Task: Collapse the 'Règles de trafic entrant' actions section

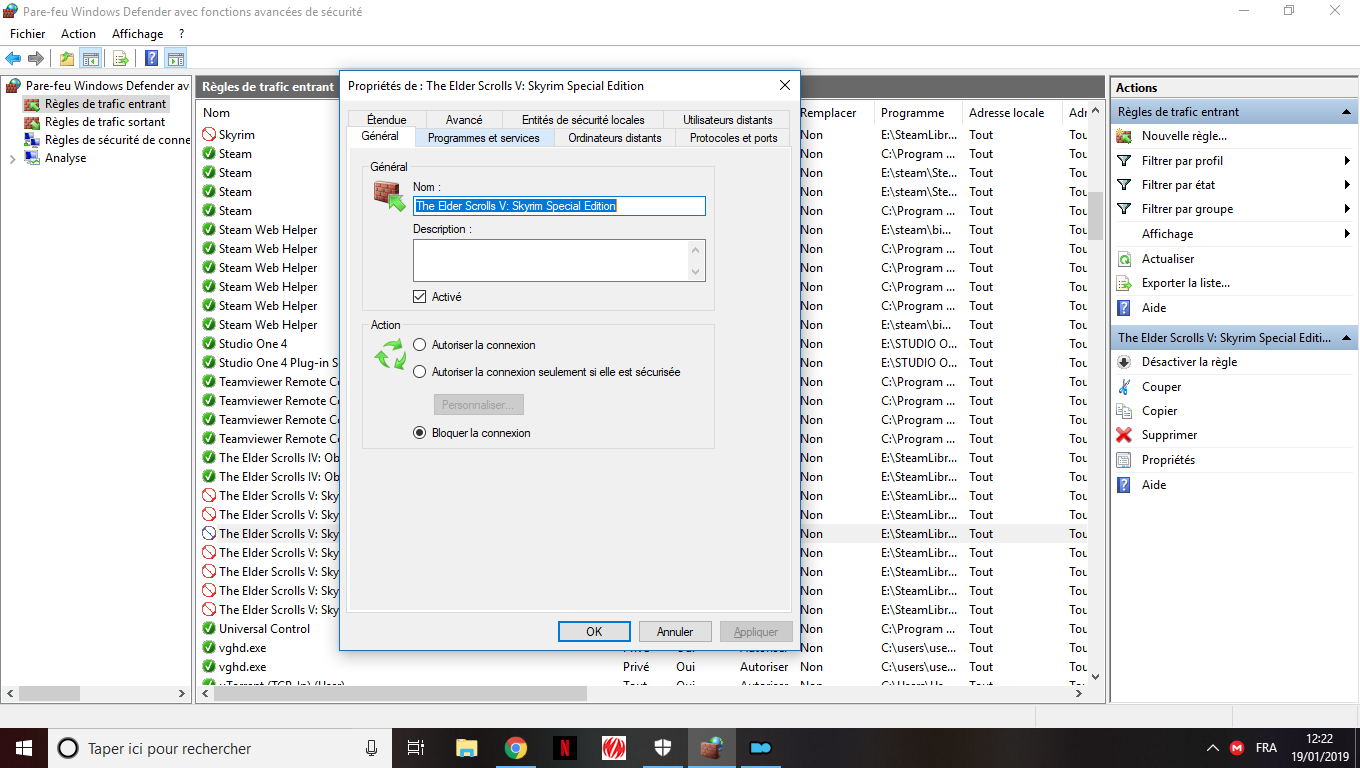Action: (1346, 112)
